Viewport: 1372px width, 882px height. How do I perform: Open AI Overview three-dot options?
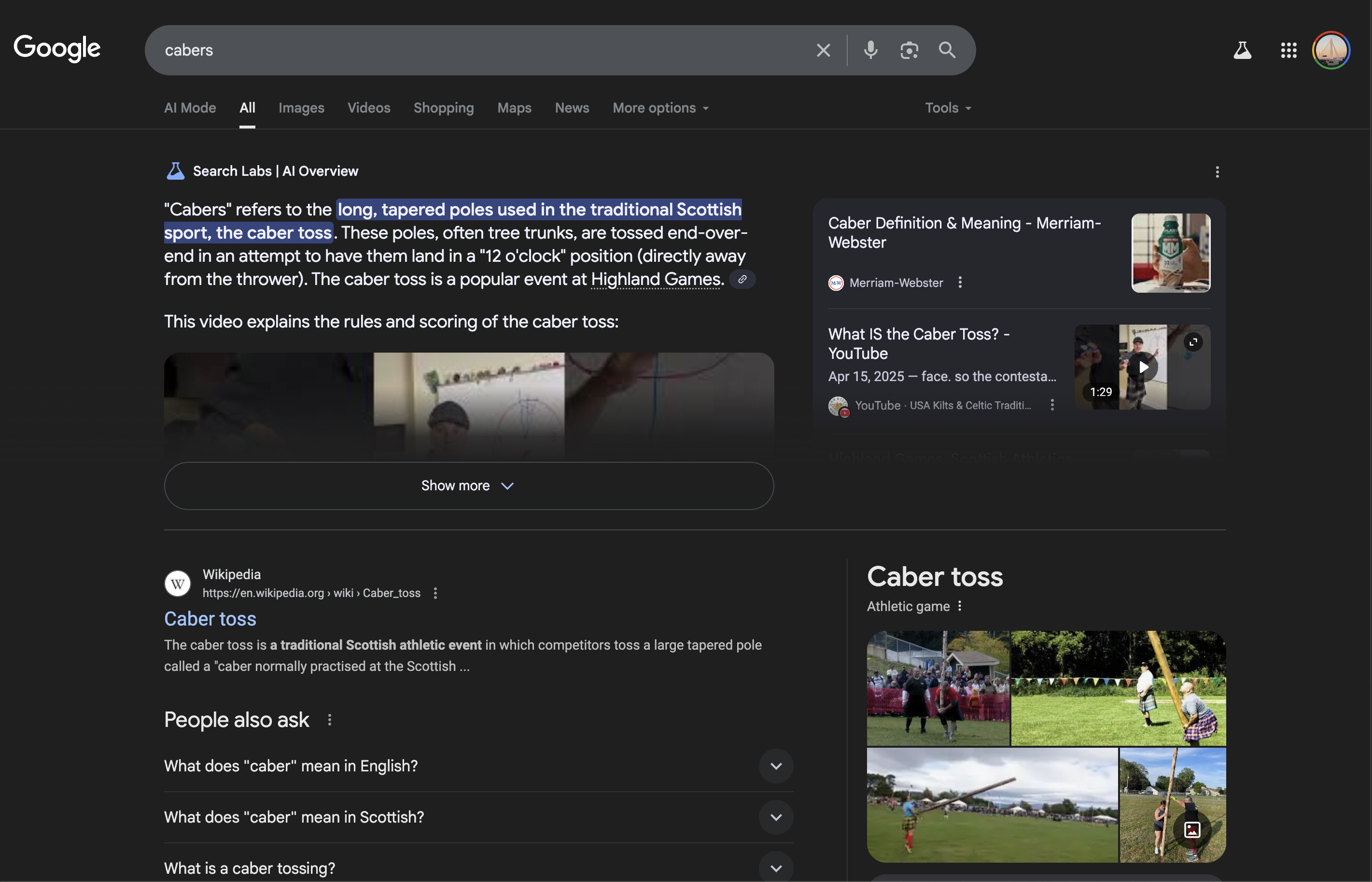coord(1218,172)
